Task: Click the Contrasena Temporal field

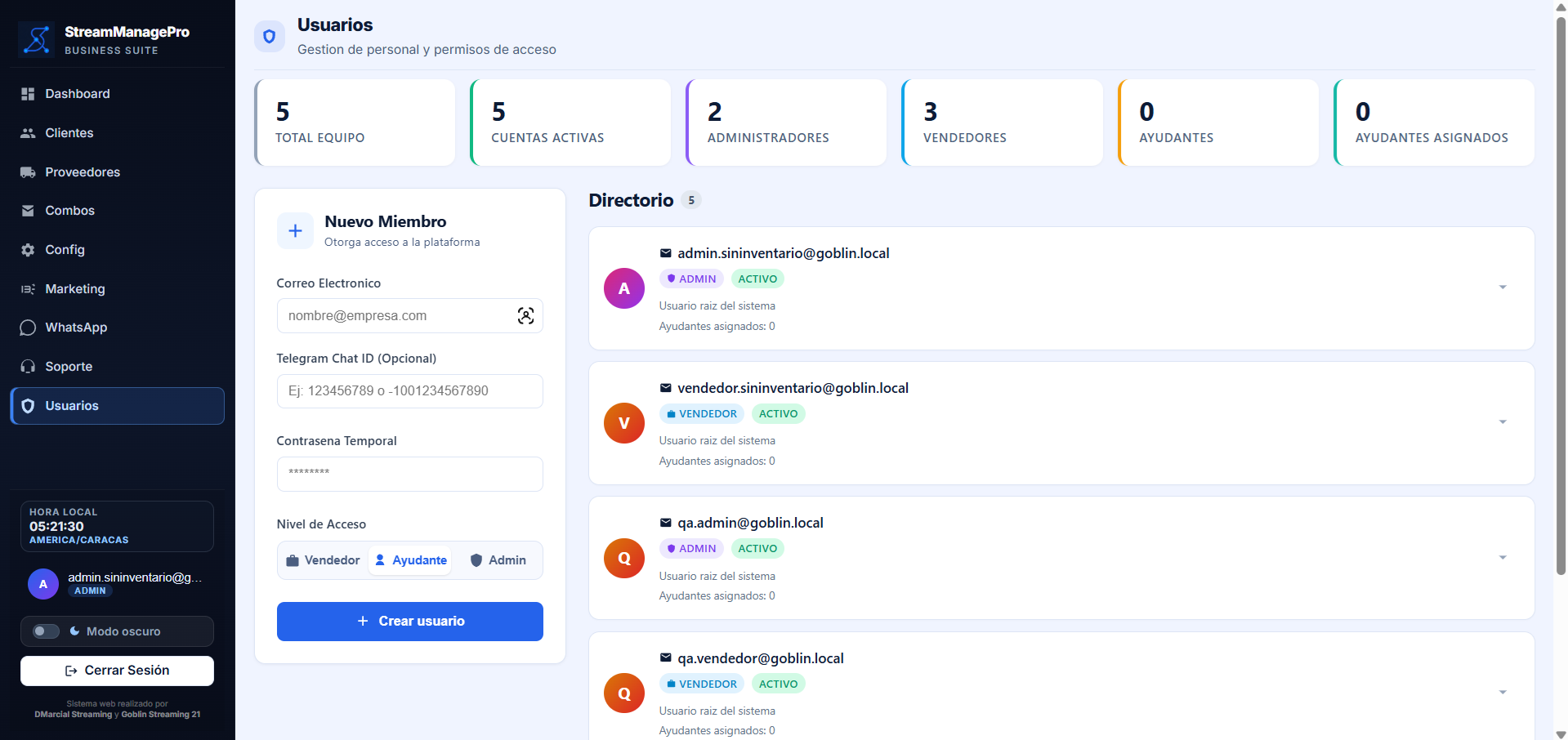Action: [x=410, y=474]
